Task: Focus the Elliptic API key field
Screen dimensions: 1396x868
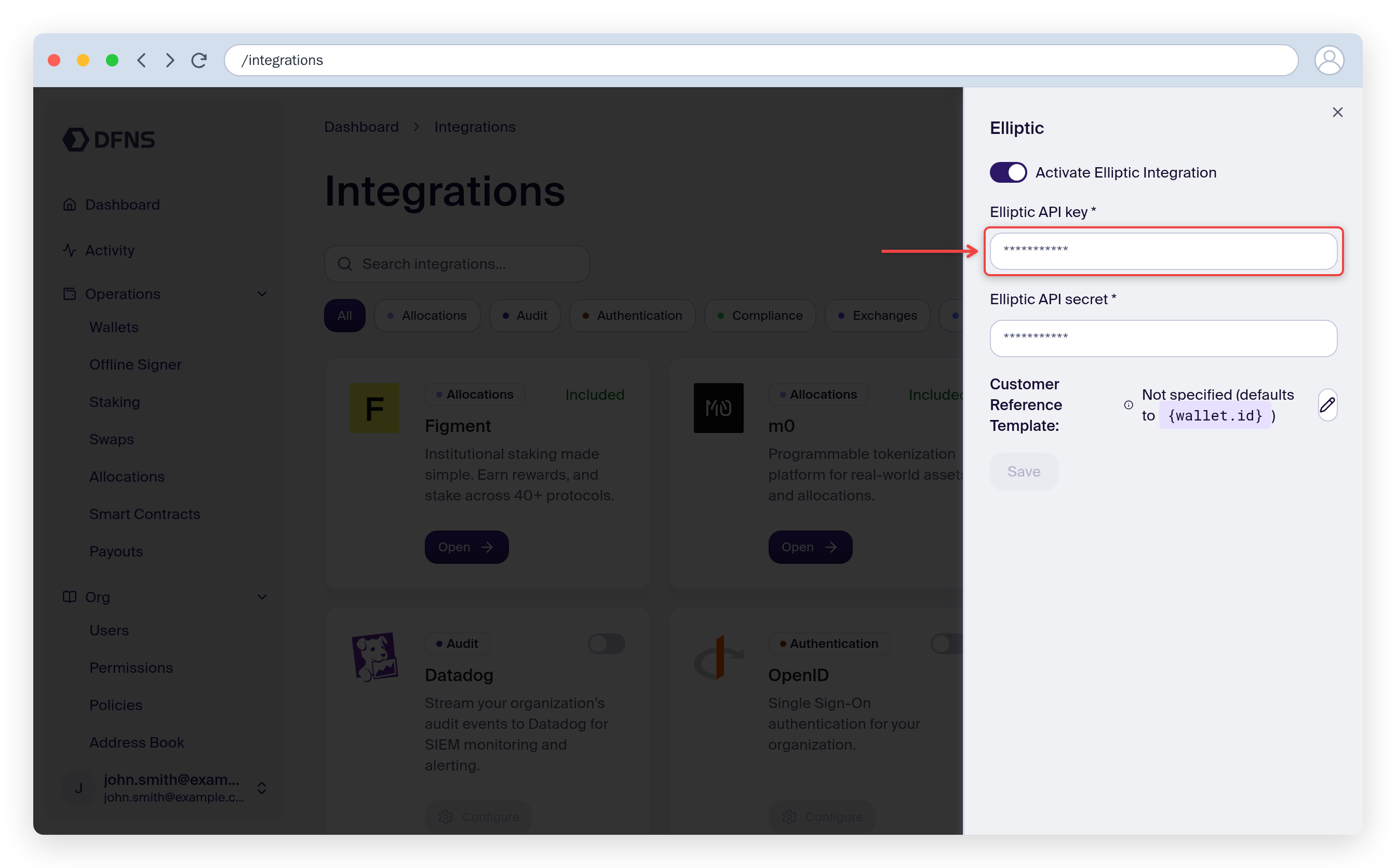Action: [x=1163, y=251]
